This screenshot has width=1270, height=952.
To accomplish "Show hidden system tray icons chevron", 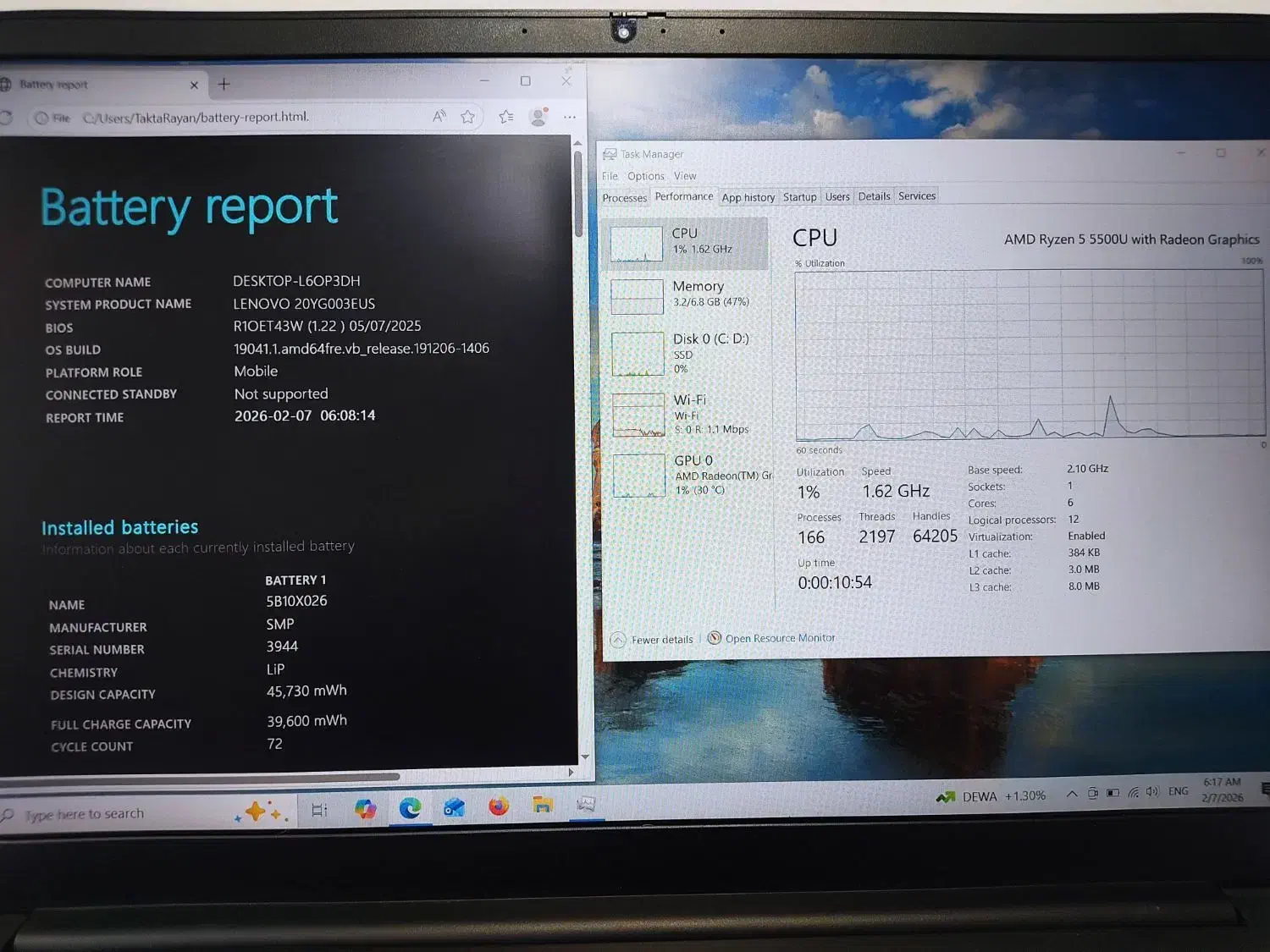I will click(1071, 794).
